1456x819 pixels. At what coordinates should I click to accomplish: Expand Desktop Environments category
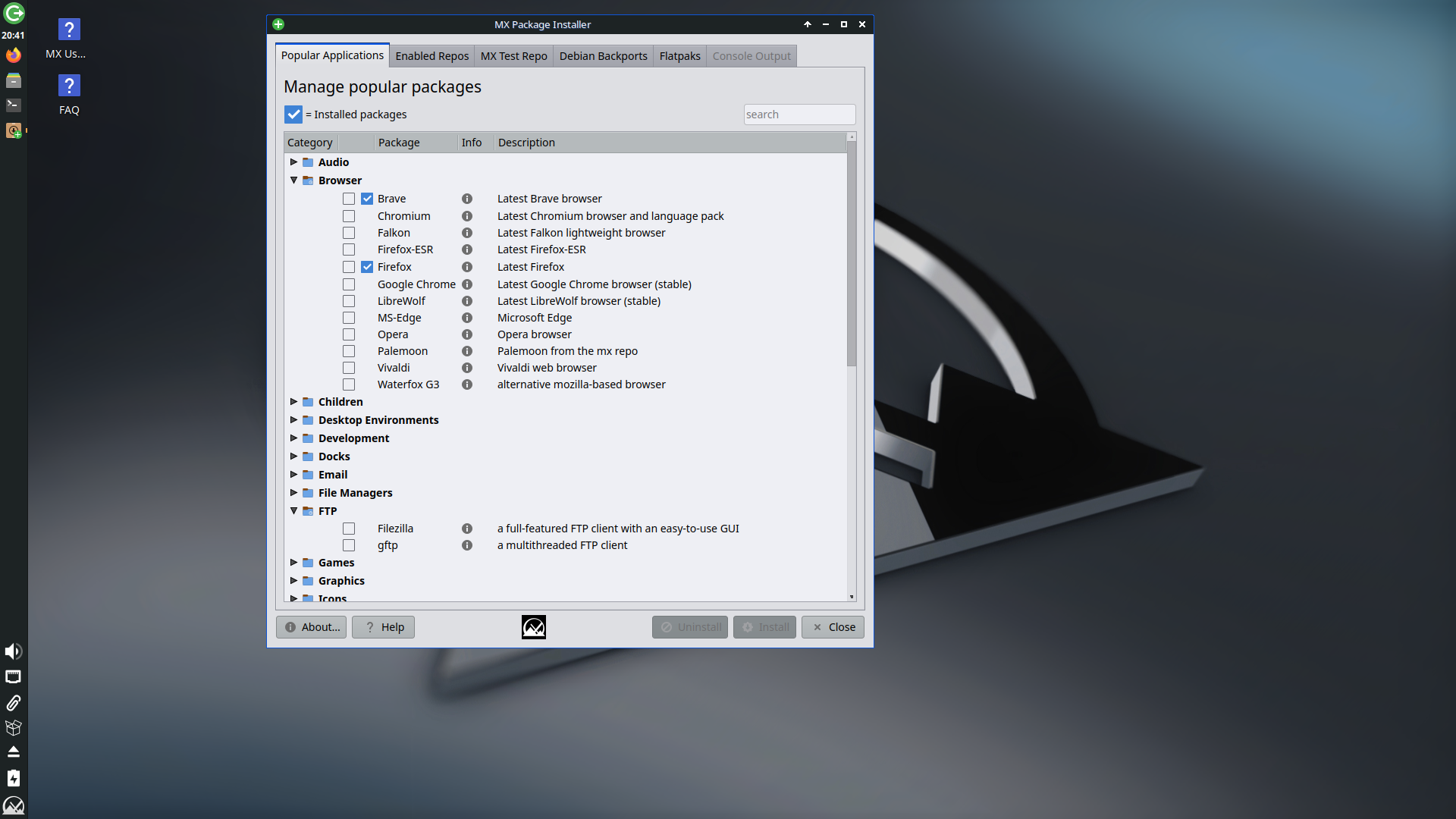(x=293, y=420)
